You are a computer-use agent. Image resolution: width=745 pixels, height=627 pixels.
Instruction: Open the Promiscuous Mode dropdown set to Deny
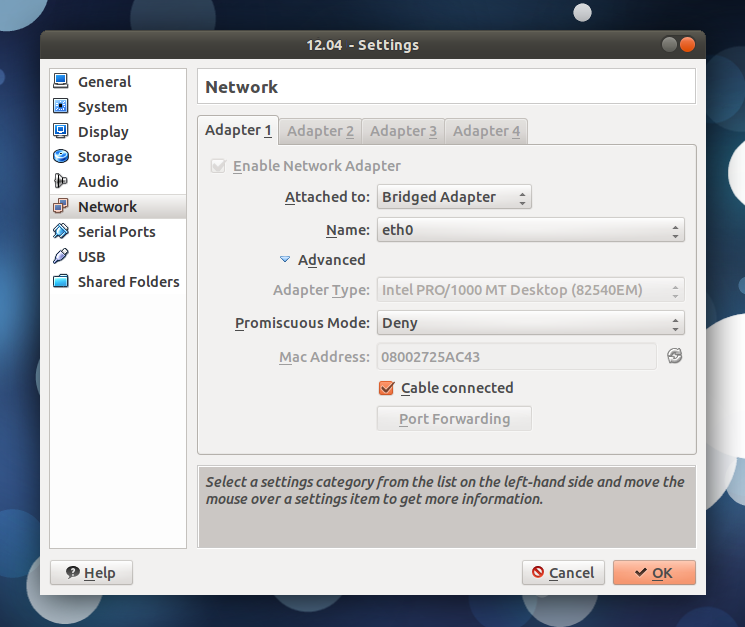531,323
